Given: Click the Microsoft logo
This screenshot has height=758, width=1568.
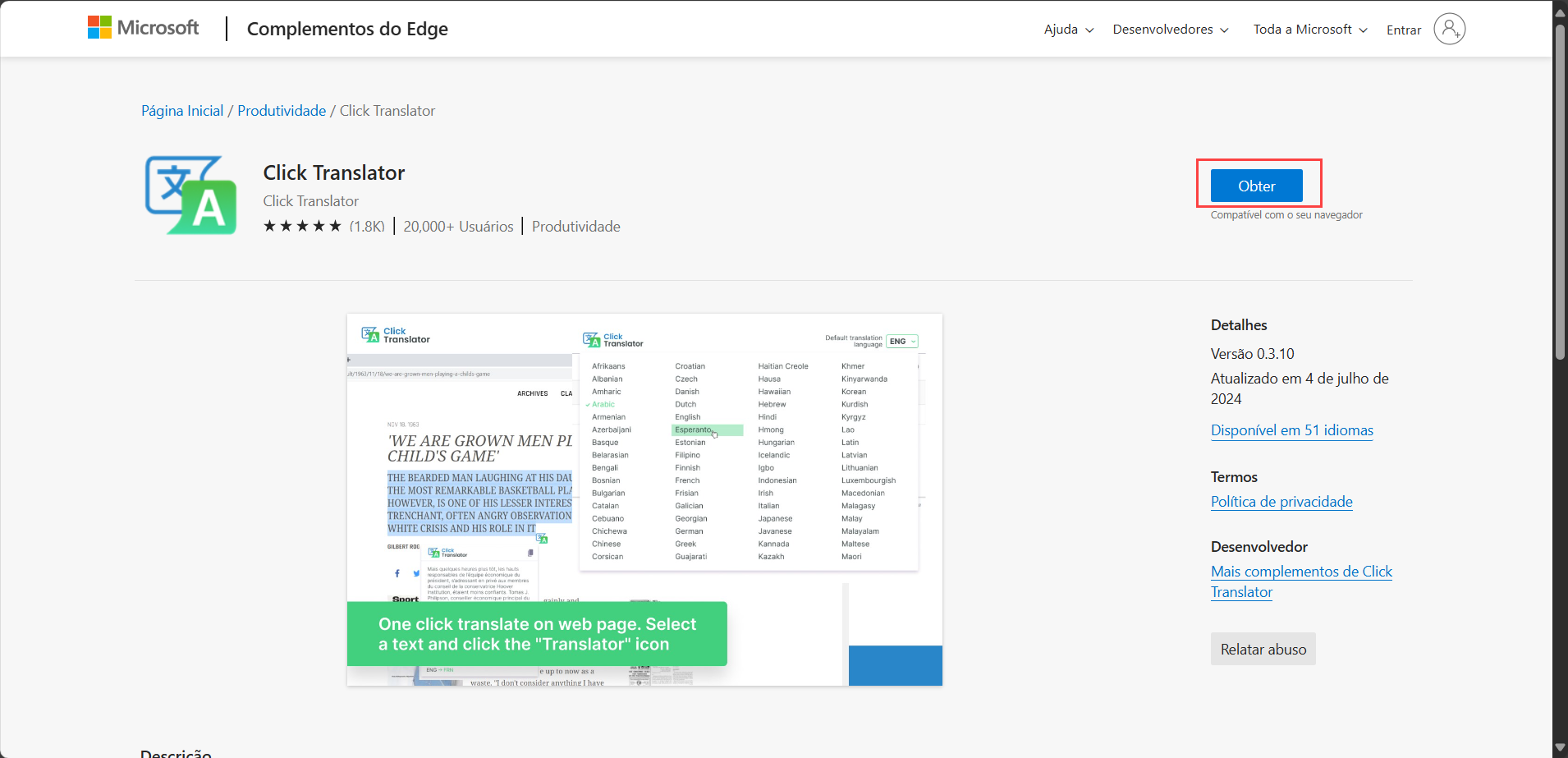Looking at the screenshot, I should click(x=144, y=28).
